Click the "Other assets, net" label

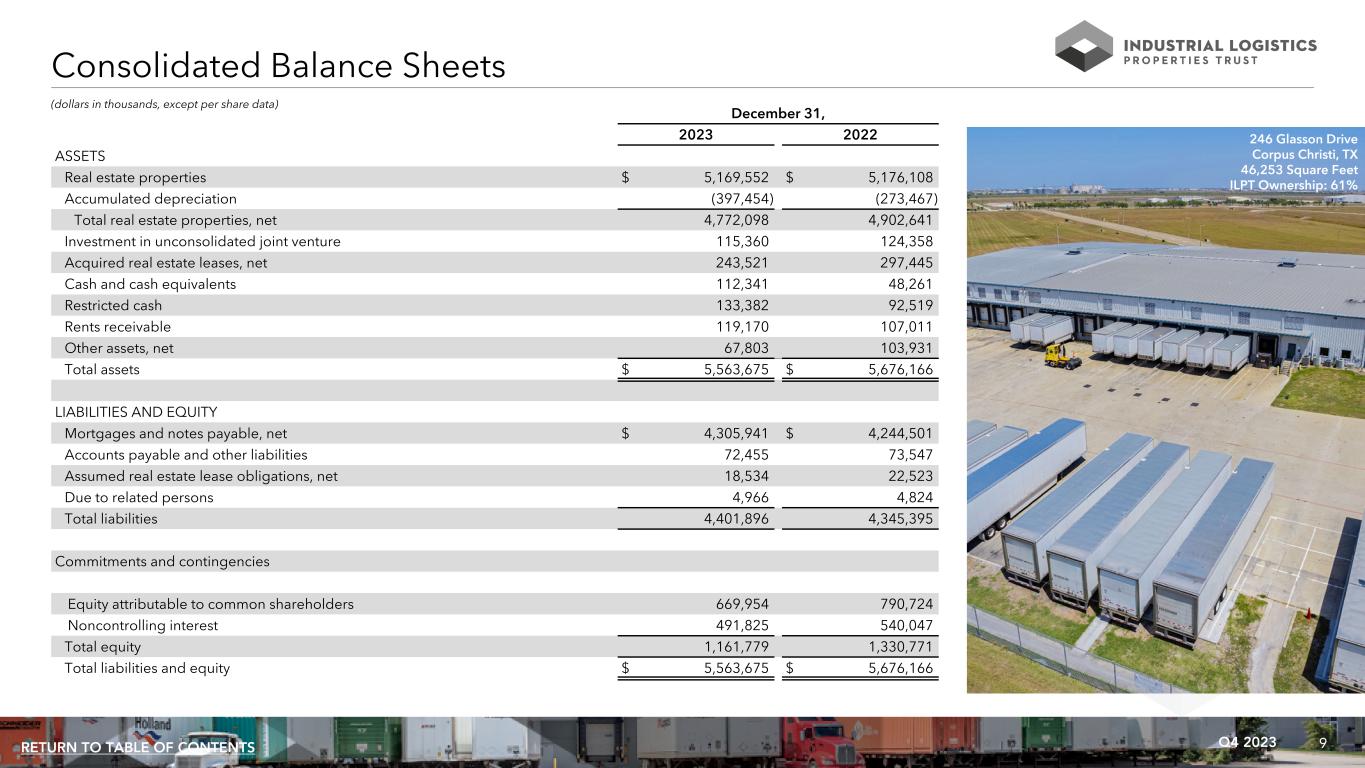coord(121,348)
